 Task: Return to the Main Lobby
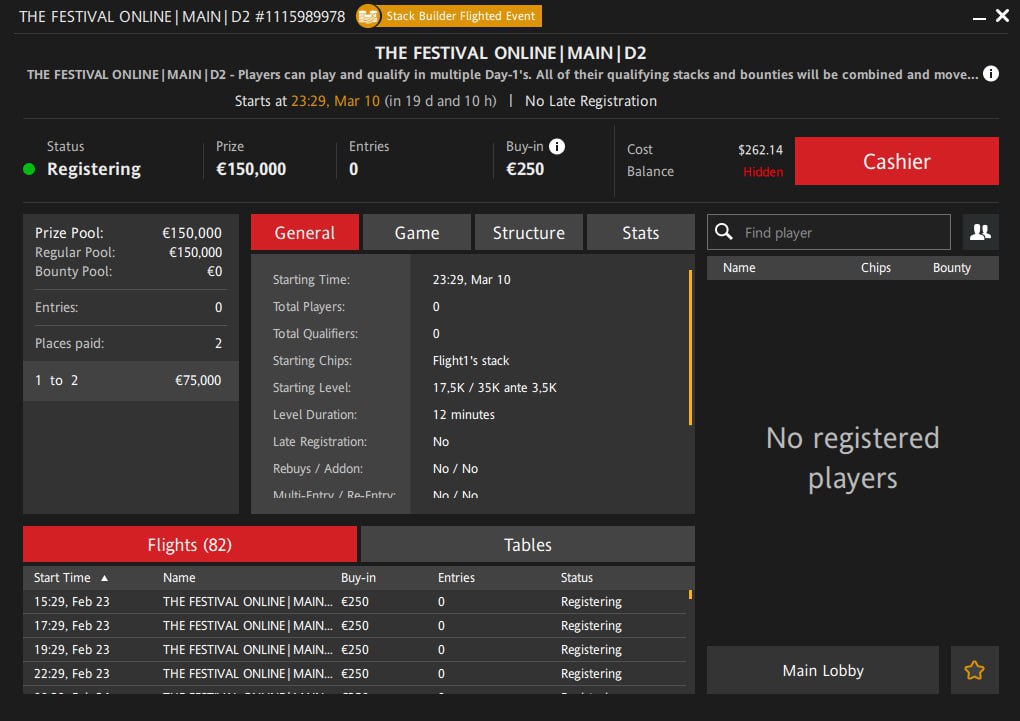tap(823, 670)
